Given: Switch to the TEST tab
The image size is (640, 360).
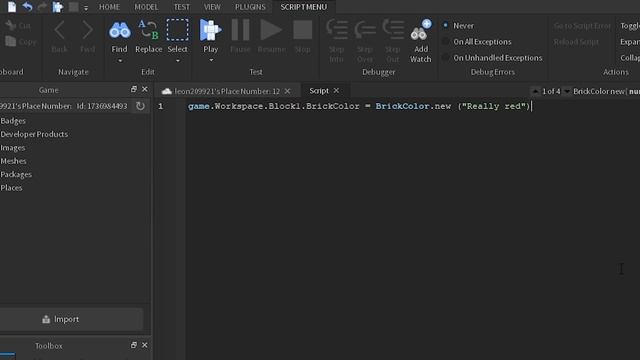Looking at the screenshot, I should pos(182,7).
